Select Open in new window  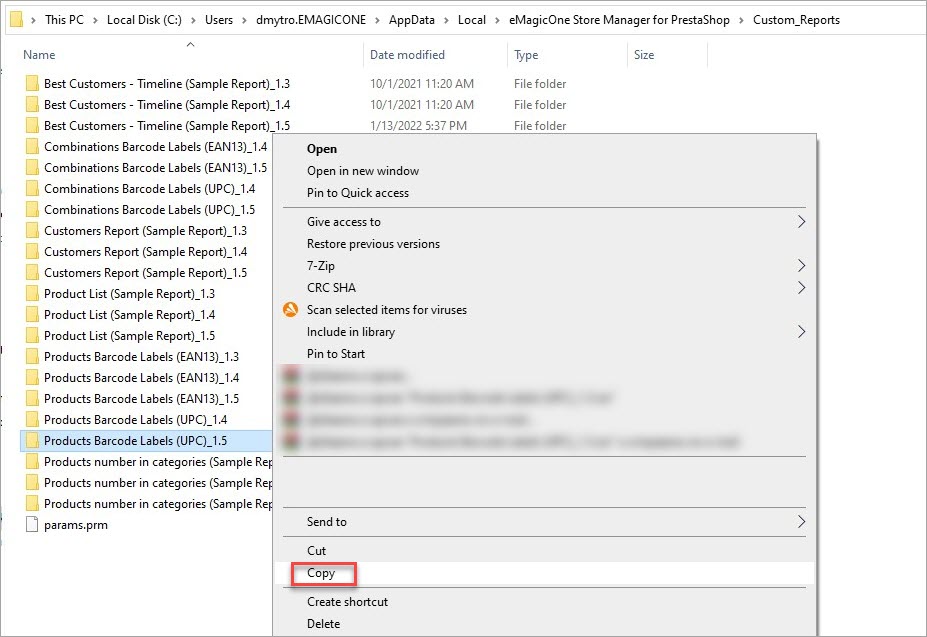tap(362, 171)
